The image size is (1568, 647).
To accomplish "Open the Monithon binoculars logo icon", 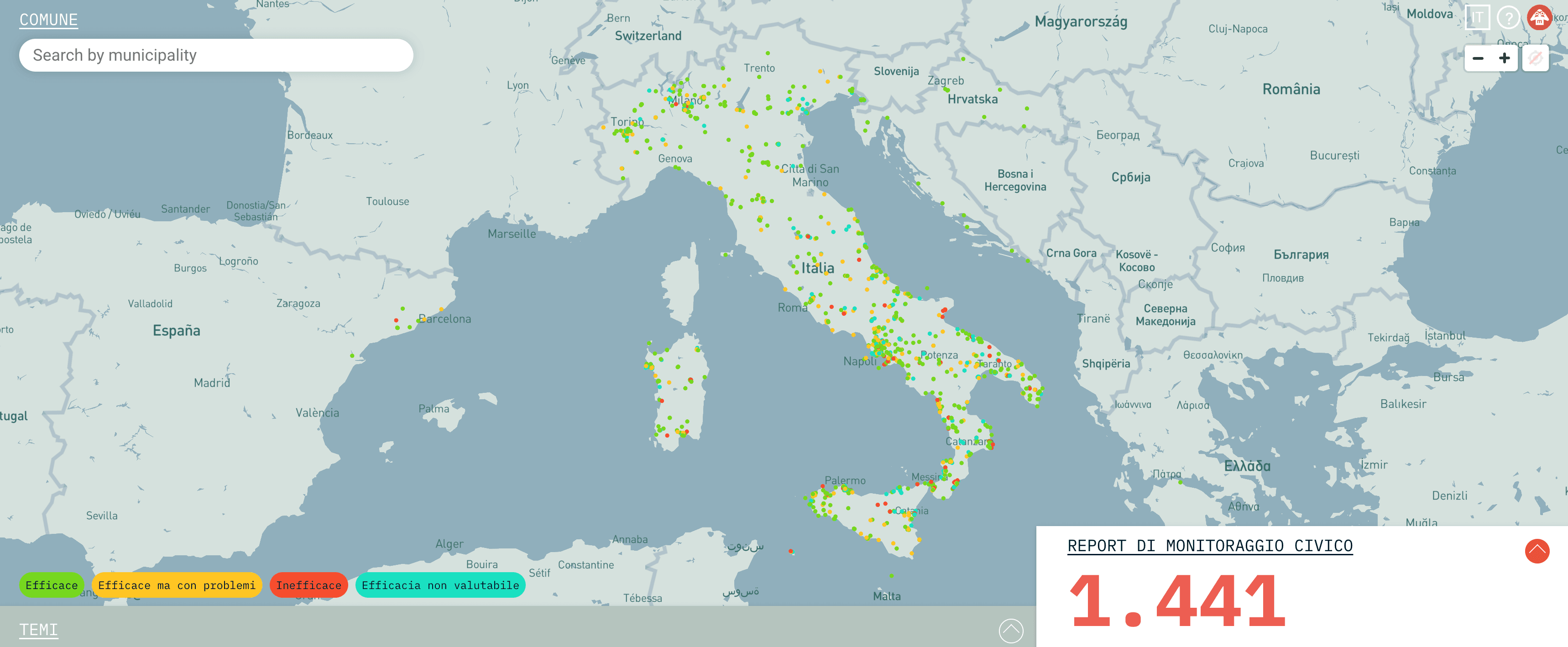I will (x=1539, y=18).
